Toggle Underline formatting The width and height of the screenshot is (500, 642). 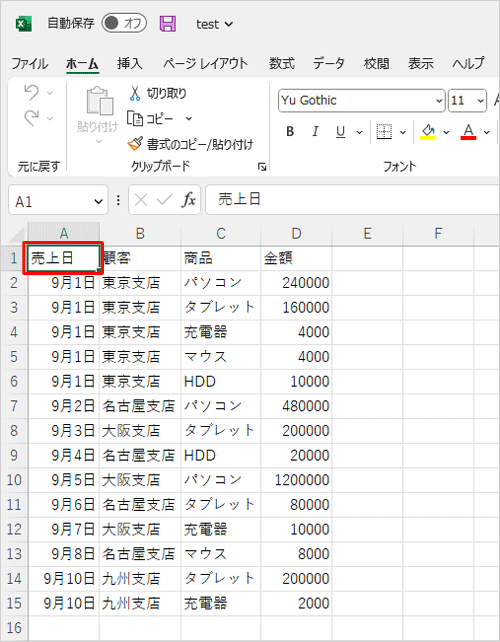point(340,131)
